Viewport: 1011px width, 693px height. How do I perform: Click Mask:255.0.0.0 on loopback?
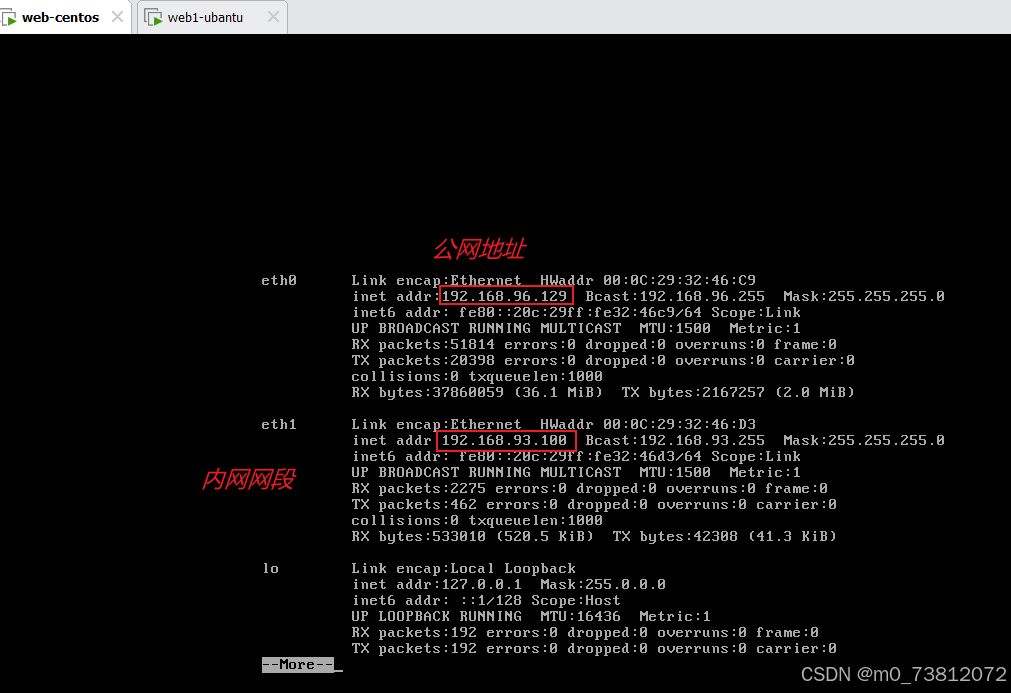(603, 585)
